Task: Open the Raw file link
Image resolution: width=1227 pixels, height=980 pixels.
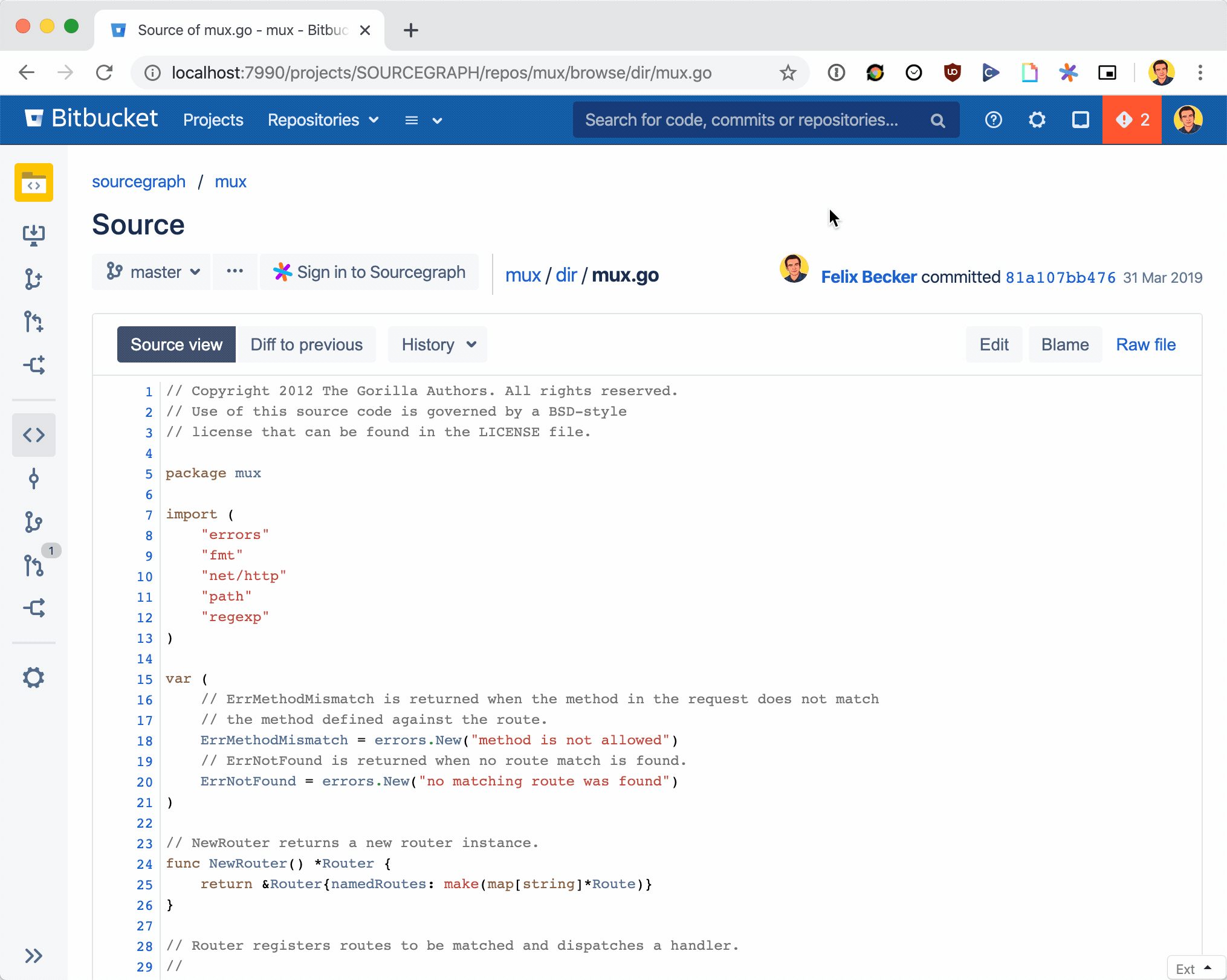Action: 1145,344
